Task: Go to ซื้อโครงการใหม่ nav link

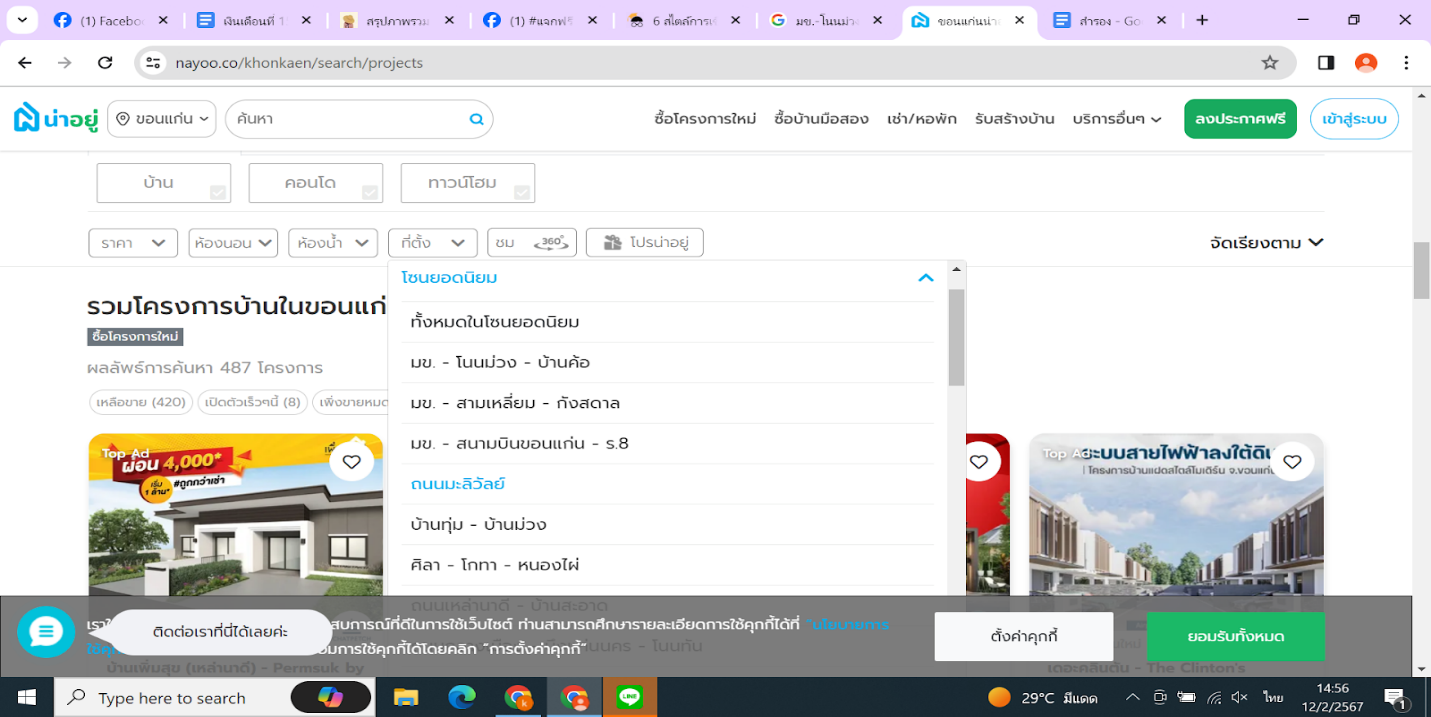Action: click(x=705, y=119)
